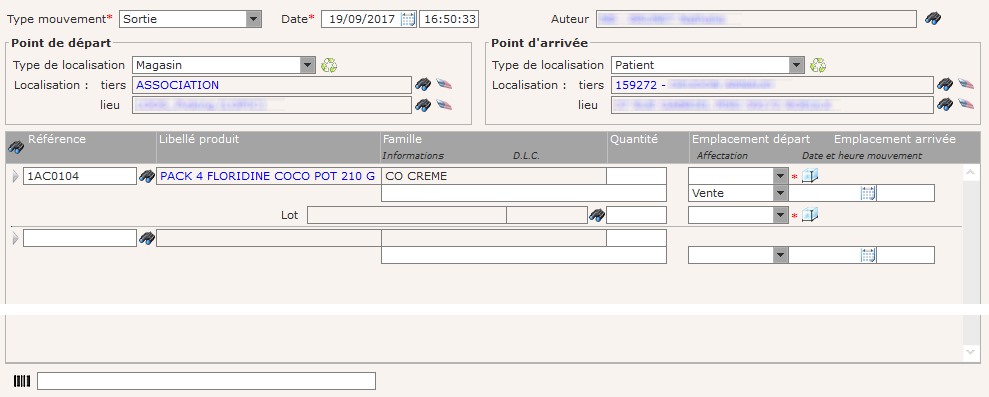The width and height of the screenshot is (989, 397).
Task: Click the Quantité field on the Lot row
Action: 636,215
